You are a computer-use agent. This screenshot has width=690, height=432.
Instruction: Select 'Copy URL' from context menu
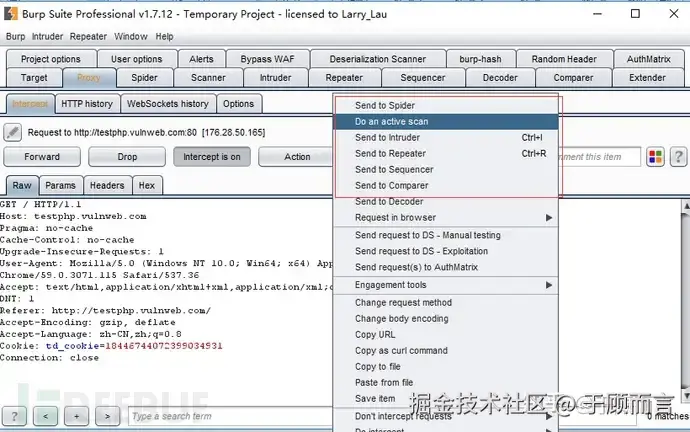[445, 334]
